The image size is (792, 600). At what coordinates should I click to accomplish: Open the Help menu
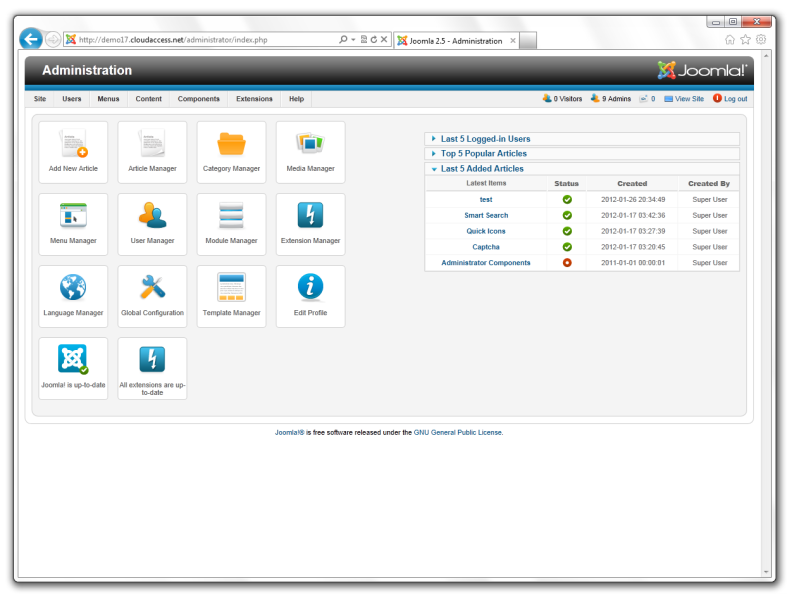[296, 99]
